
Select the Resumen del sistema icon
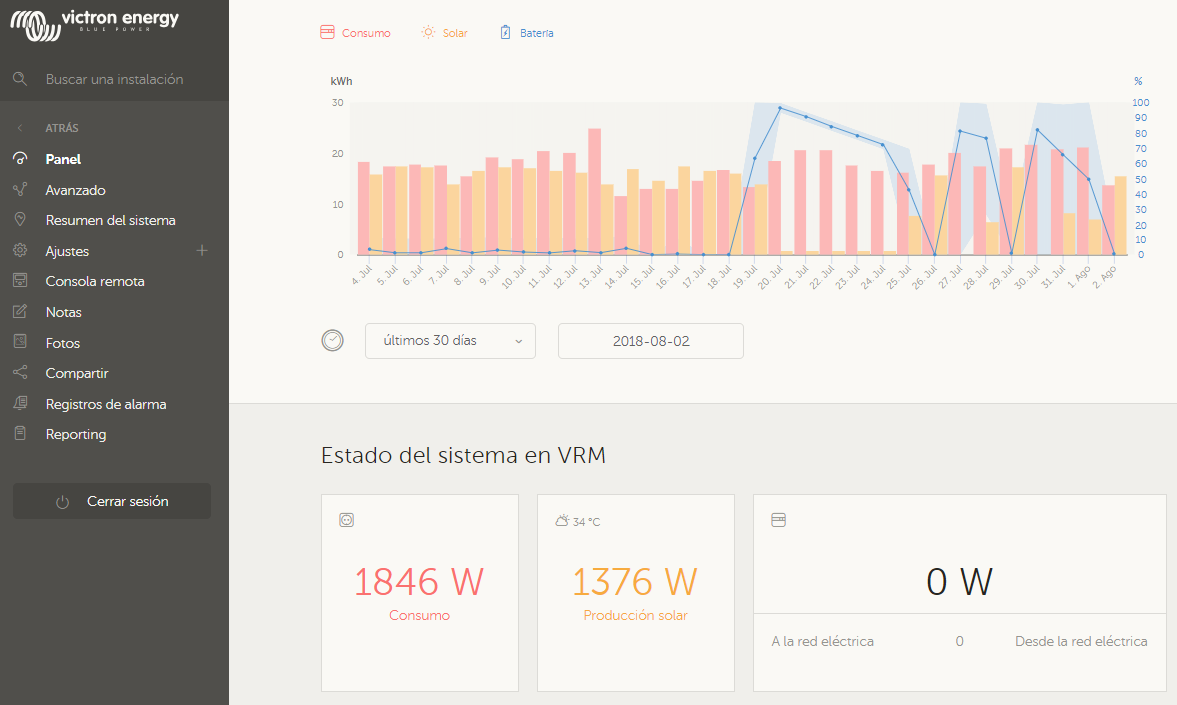pyautogui.click(x=20, y=220)
